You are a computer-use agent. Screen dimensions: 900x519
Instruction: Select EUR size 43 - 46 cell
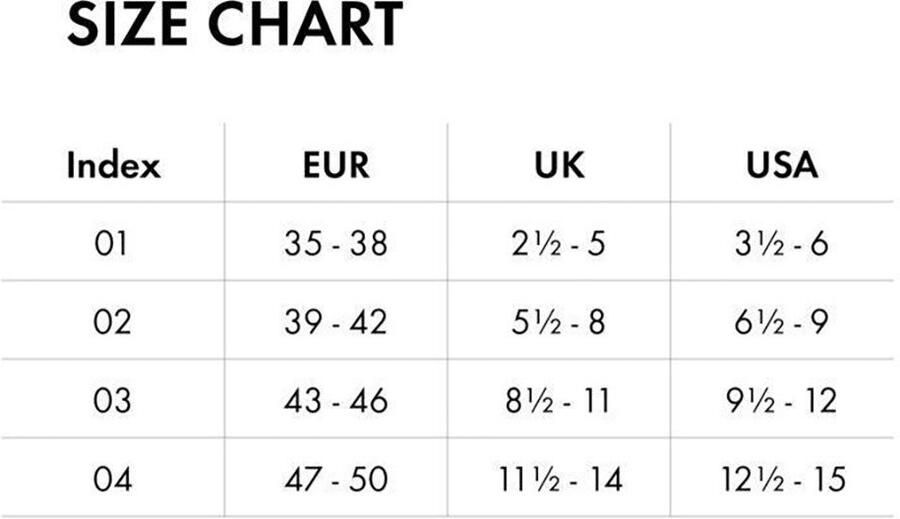point(336,400)
